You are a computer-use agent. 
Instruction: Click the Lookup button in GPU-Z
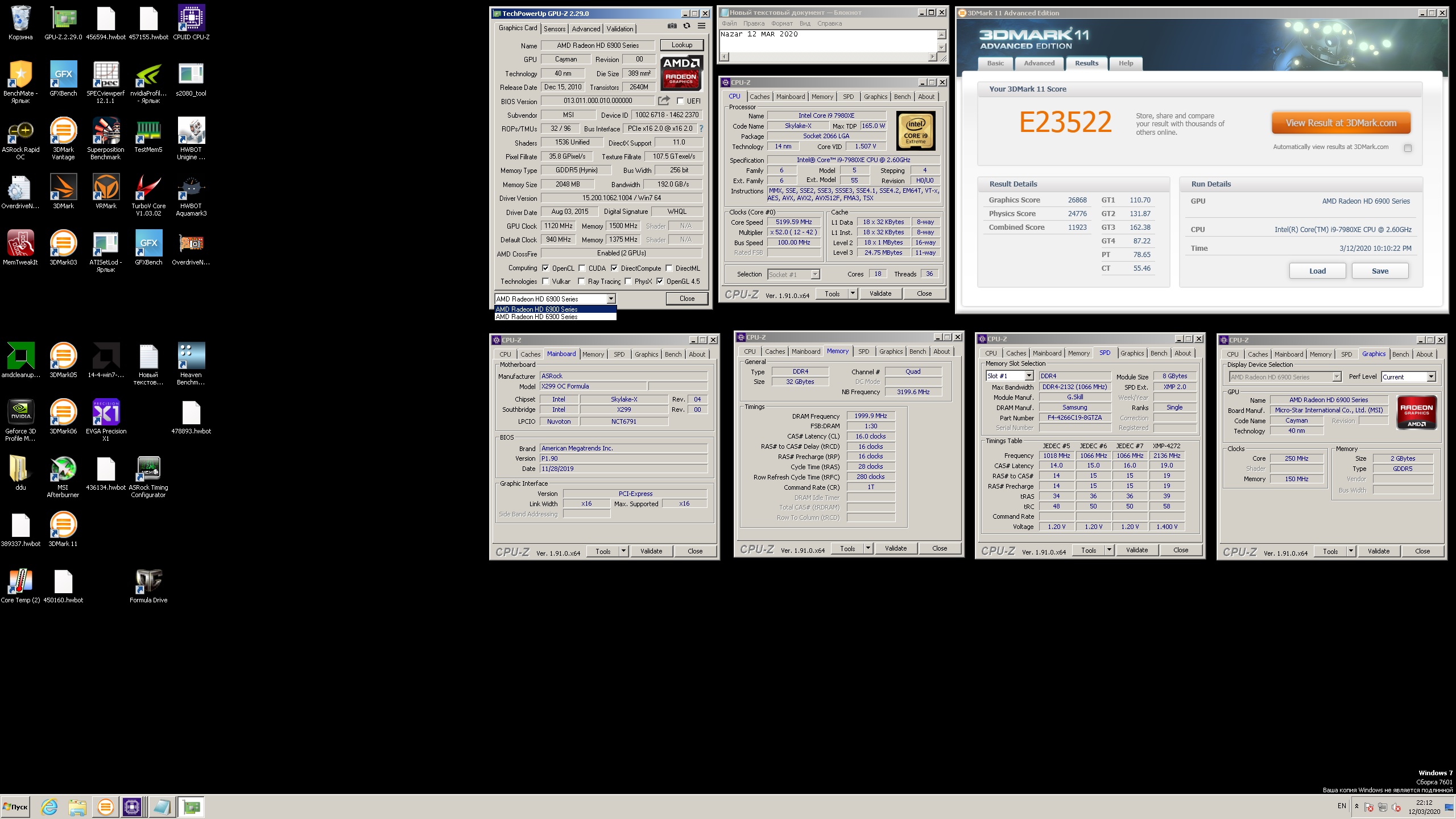coord(682,45)
